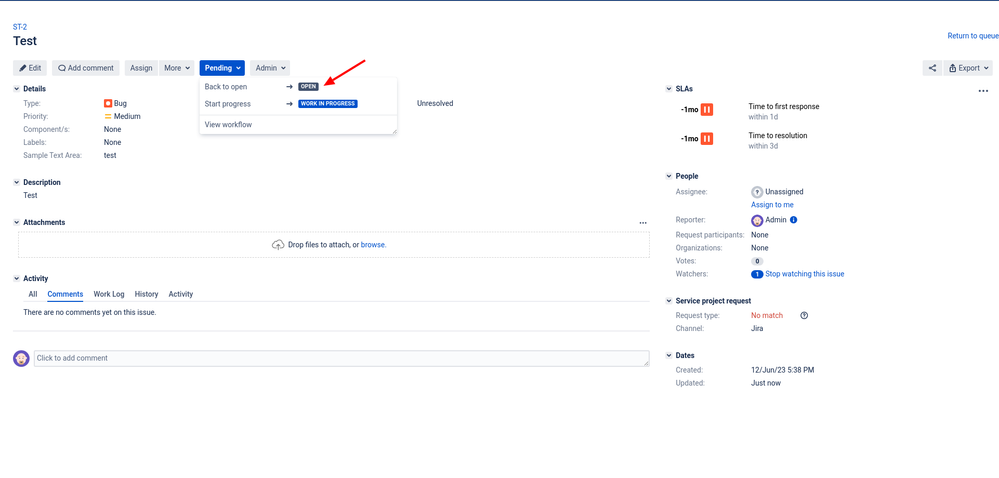Click the 'Time to first response' SLA name
Image resolution: width=999 pixels, height=478 pixels.
(x=784, y=106)
